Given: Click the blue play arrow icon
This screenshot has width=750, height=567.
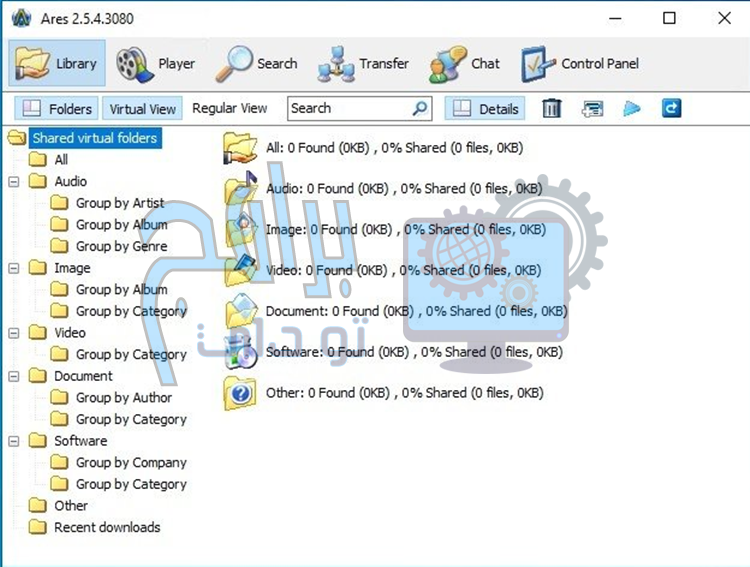Looking at the screenshot, I should (x=632, y=108).
